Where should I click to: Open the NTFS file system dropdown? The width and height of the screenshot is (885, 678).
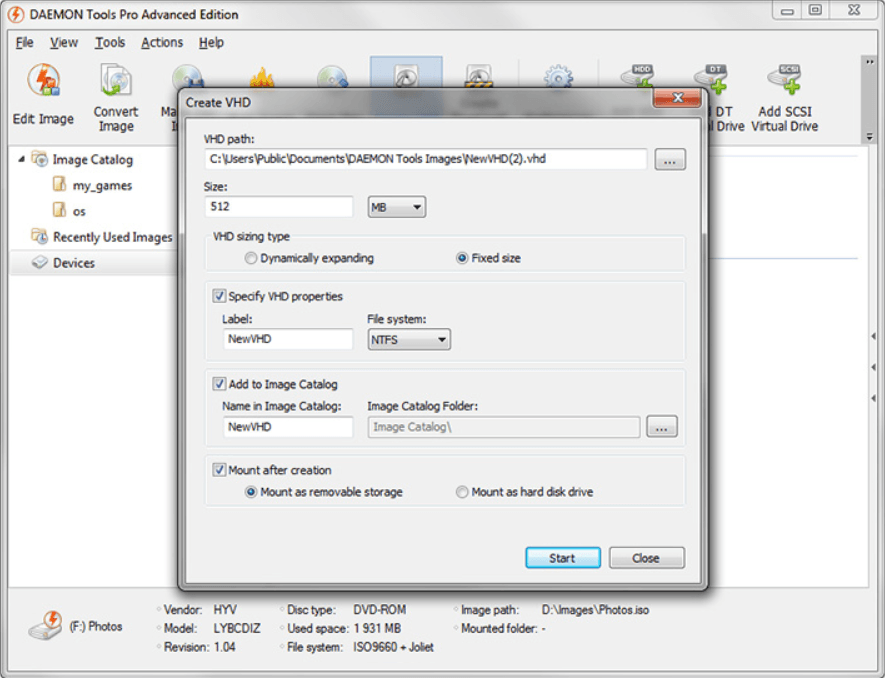[x=409, y=339]
